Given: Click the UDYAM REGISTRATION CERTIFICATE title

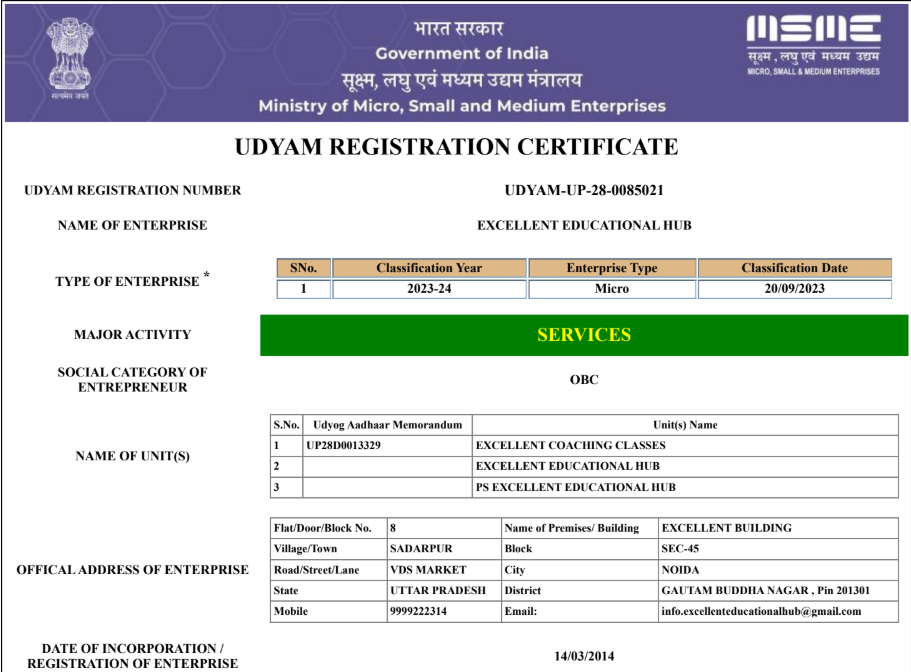Looking at the screenshot, I should tap(456, 147).
